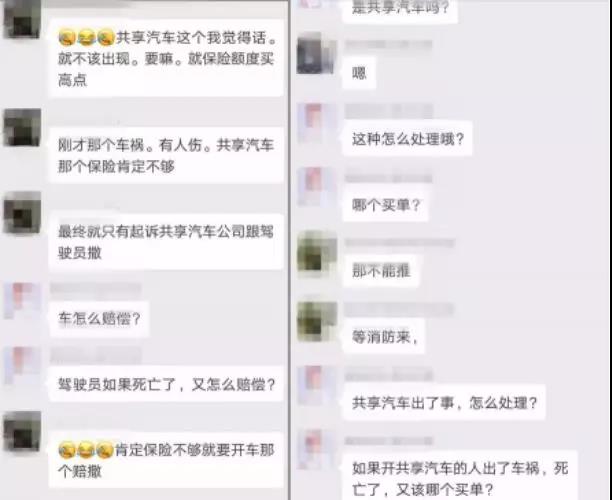Click laughing emoji in '肯定保险不够' message
This screenshot has height=500, width=612.
[86, 450]
